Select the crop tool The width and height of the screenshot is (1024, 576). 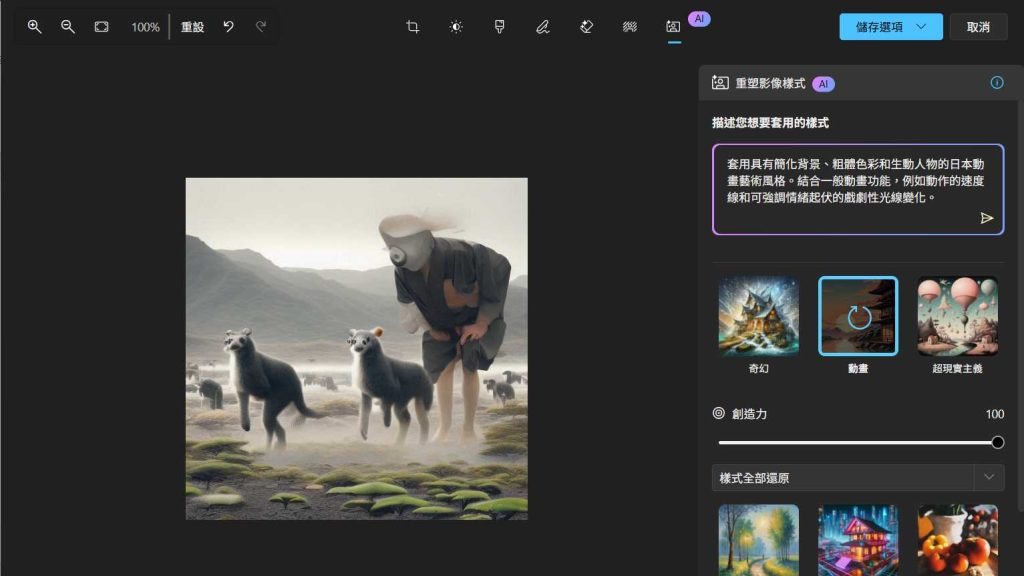tap(413, 27)
